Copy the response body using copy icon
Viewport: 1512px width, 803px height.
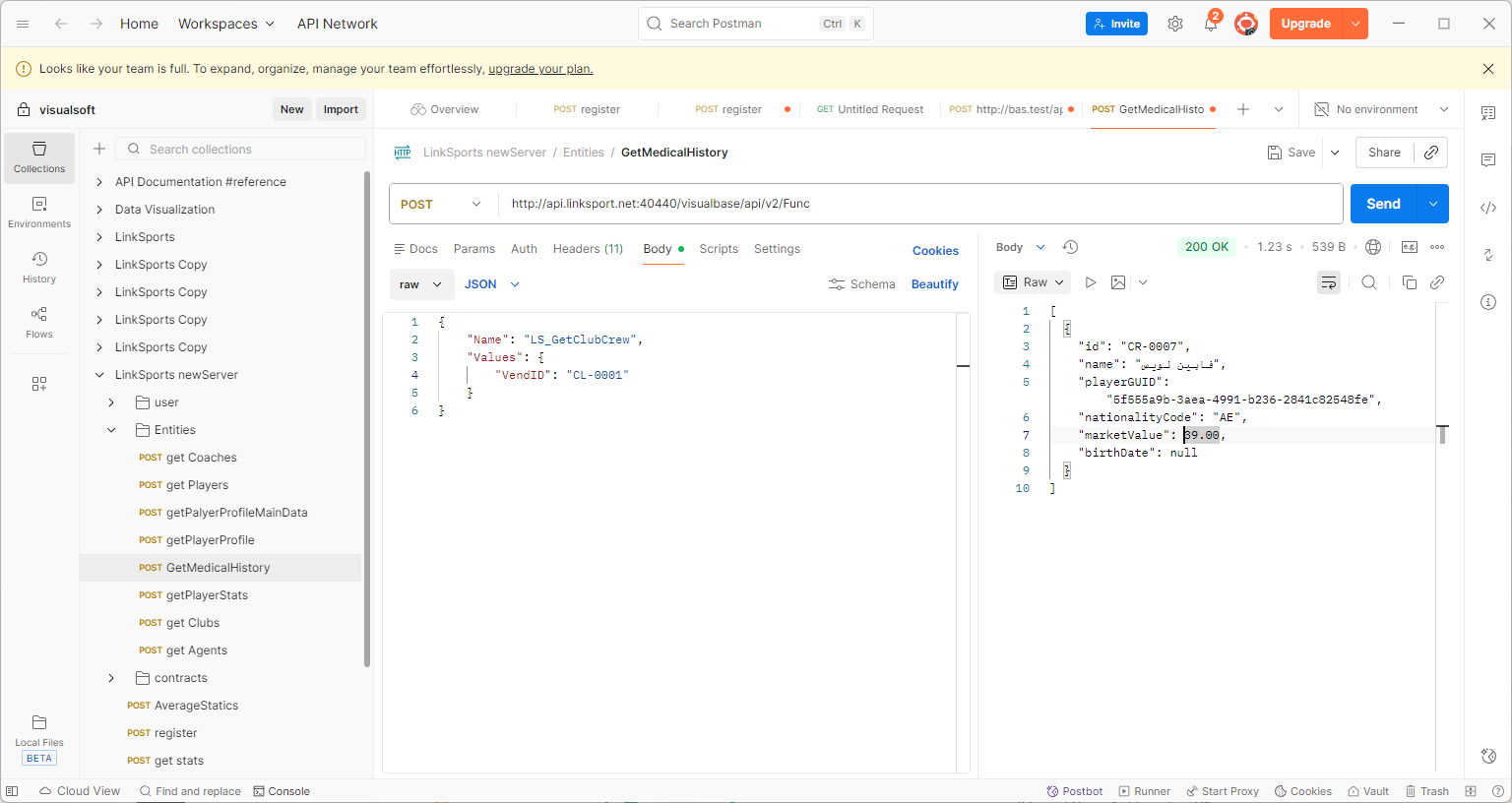pyautogui.click(x=1409, y=282)
